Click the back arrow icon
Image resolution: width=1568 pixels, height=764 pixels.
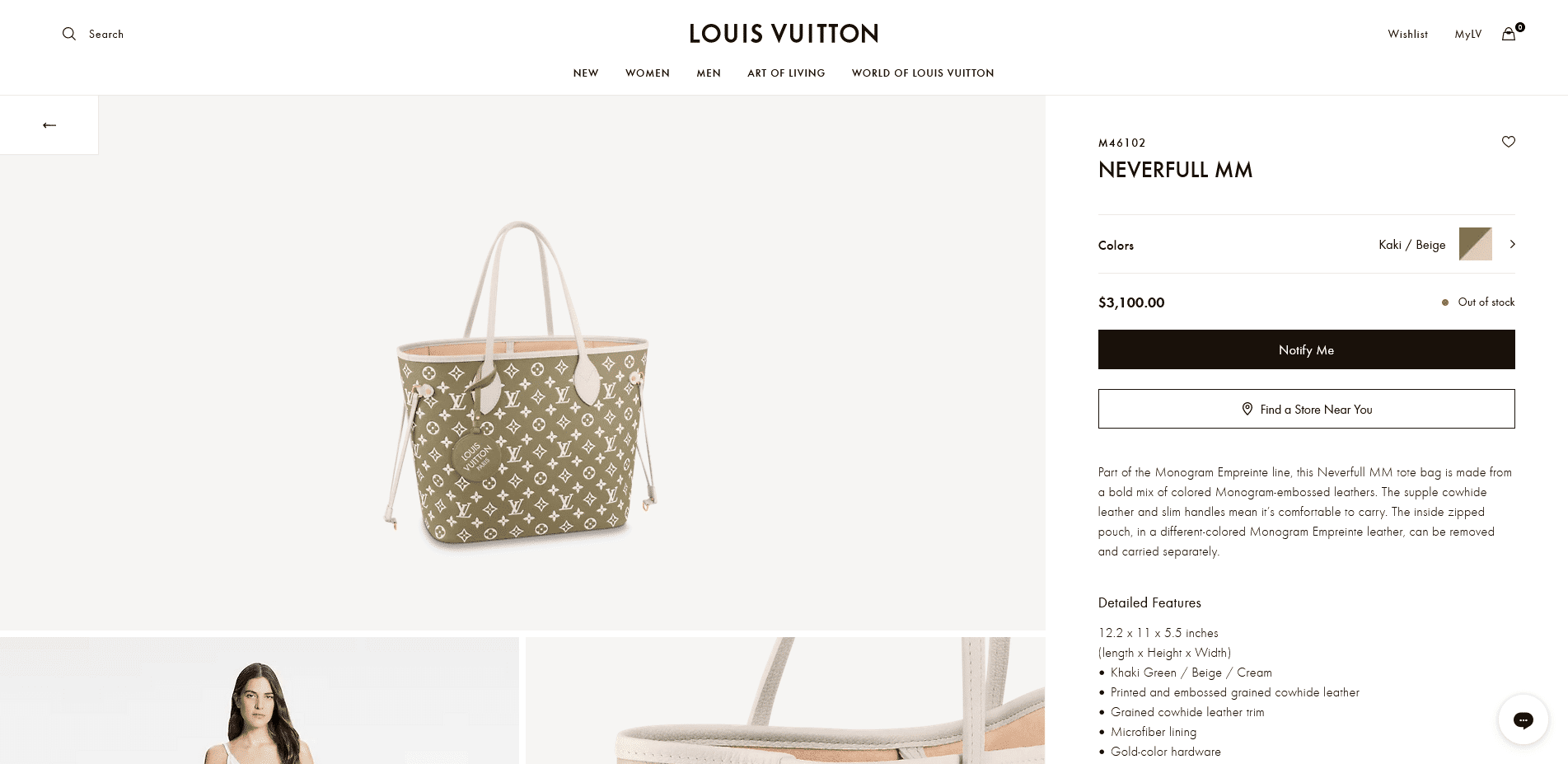tap(49, 125)
